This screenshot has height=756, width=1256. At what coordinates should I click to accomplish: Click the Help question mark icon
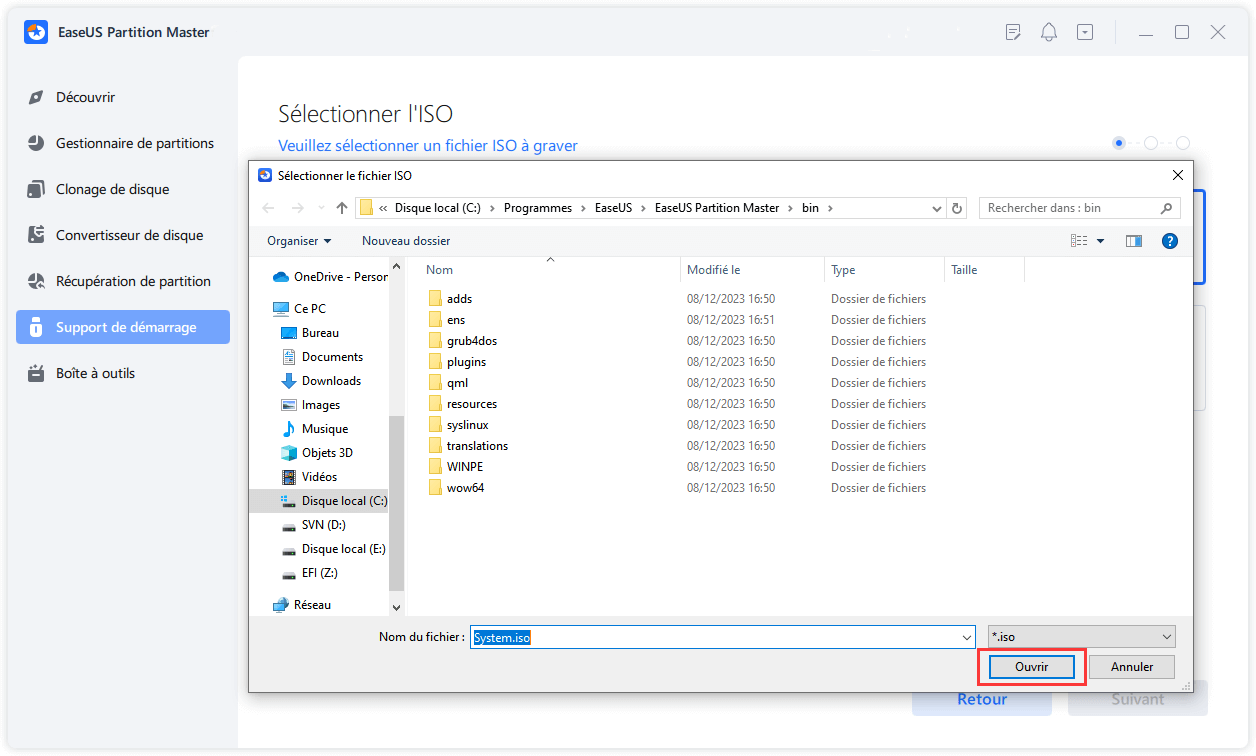click(x=1169, y=241)
